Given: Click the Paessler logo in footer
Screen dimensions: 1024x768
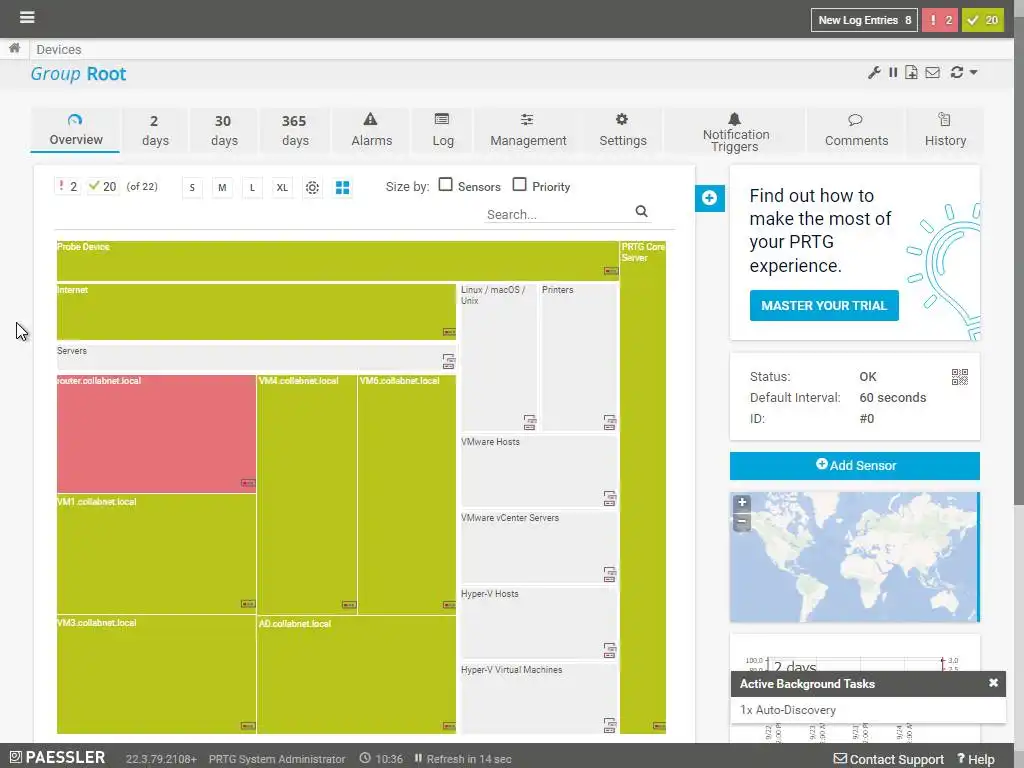Looking at the screenshot, I should (57, 758).
